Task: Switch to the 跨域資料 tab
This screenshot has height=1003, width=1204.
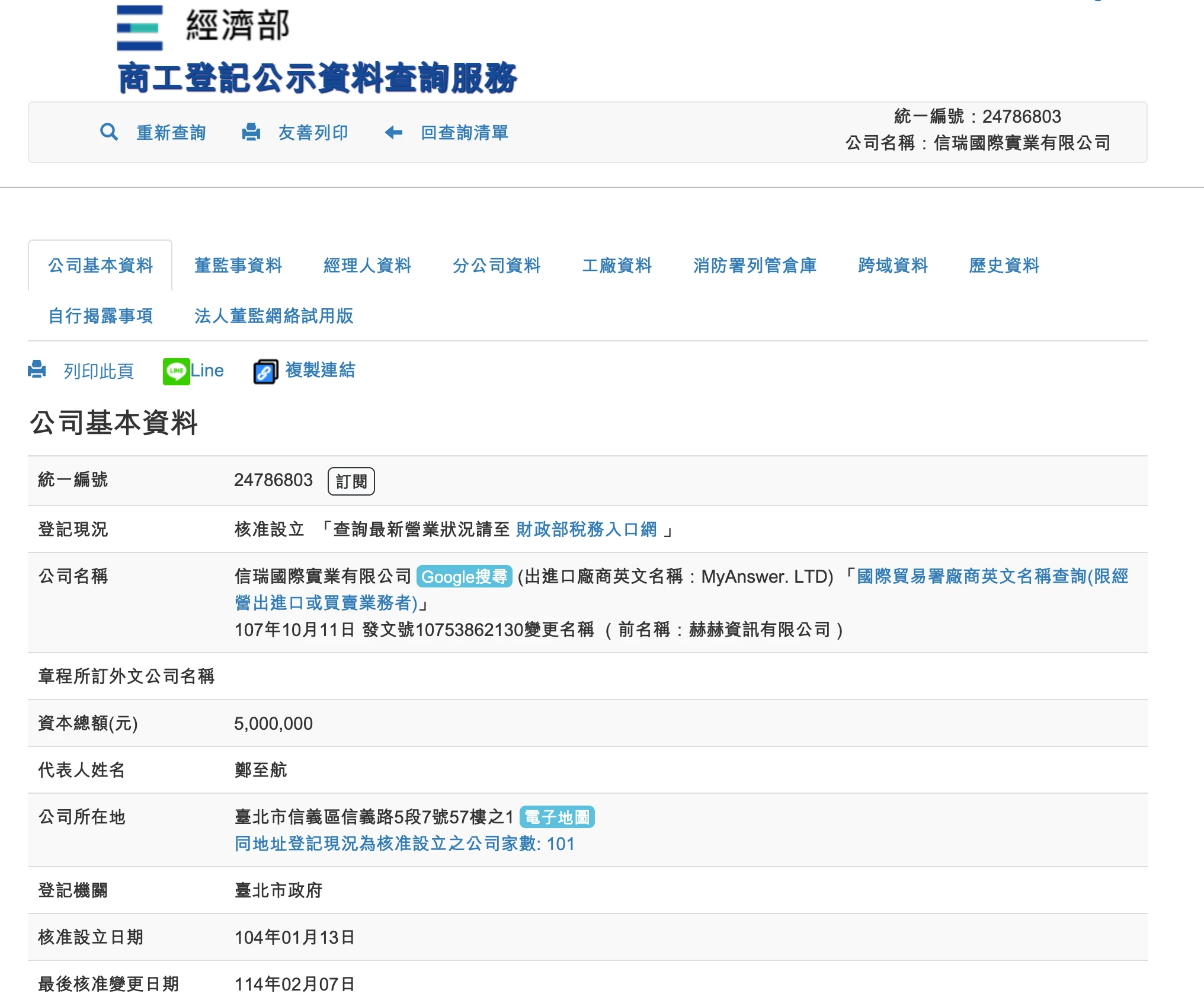Action: 893,265
